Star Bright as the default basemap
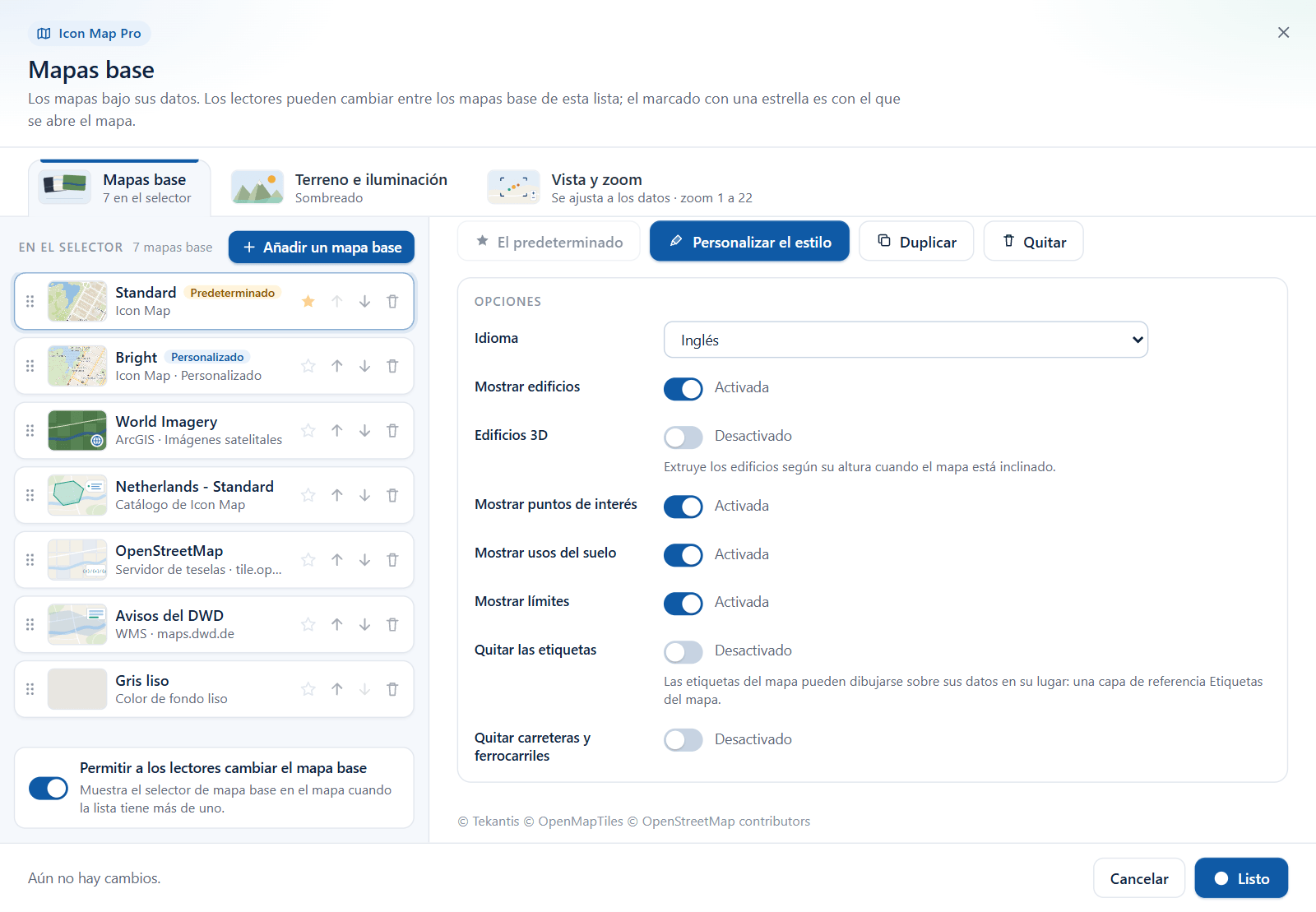Viewport: 1316px width, 912px height. click(x=308, y=366)
